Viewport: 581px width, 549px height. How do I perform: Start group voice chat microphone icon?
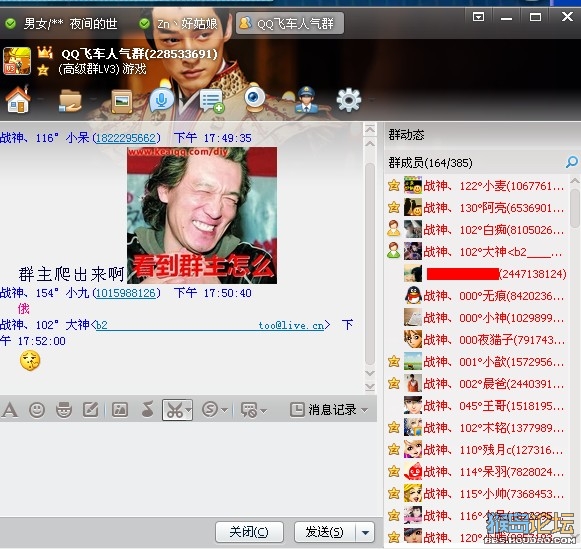pyautogui.click(x=162, y=99)
